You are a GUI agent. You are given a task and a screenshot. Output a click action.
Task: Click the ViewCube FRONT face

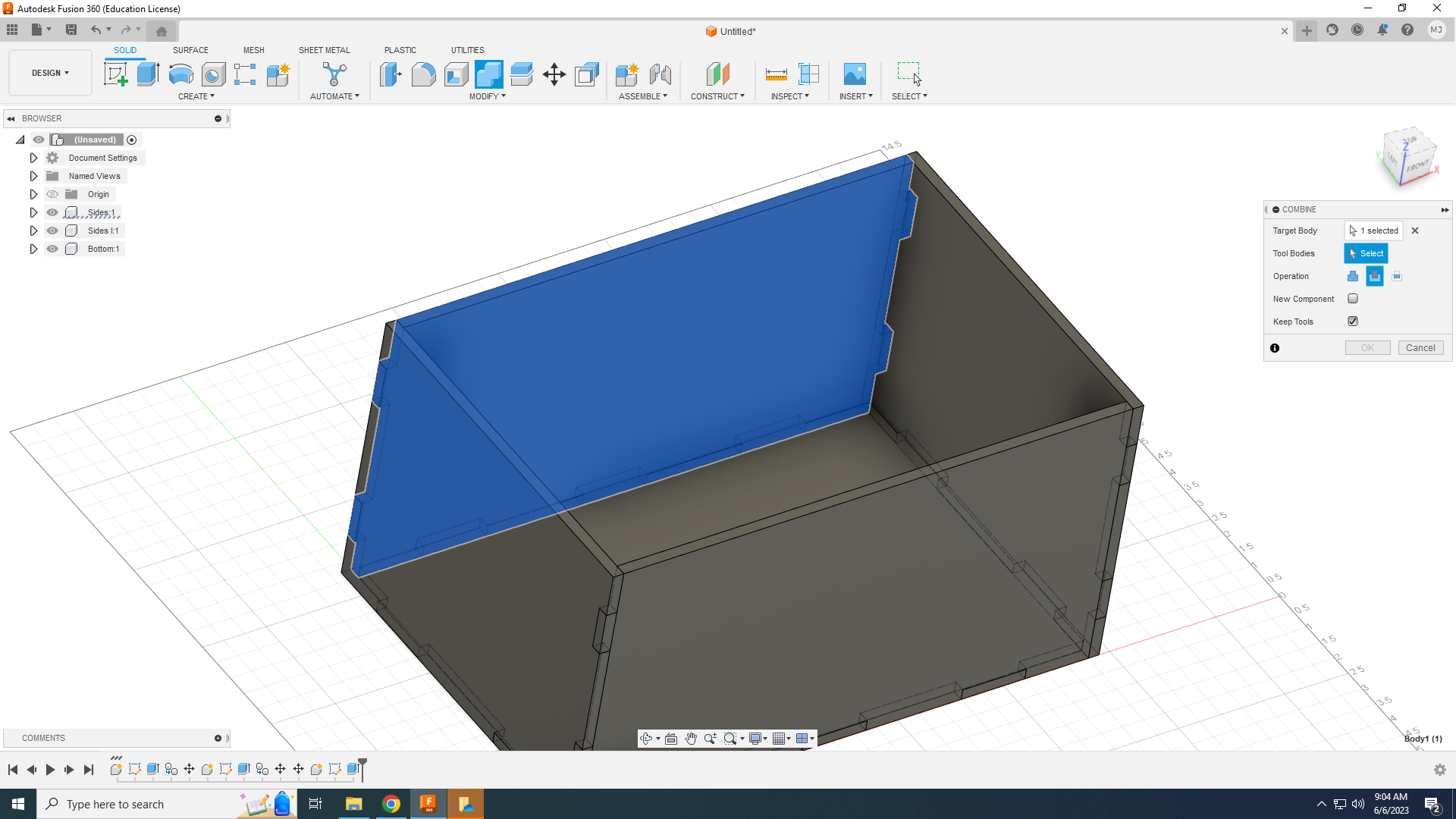(1417, 166)
